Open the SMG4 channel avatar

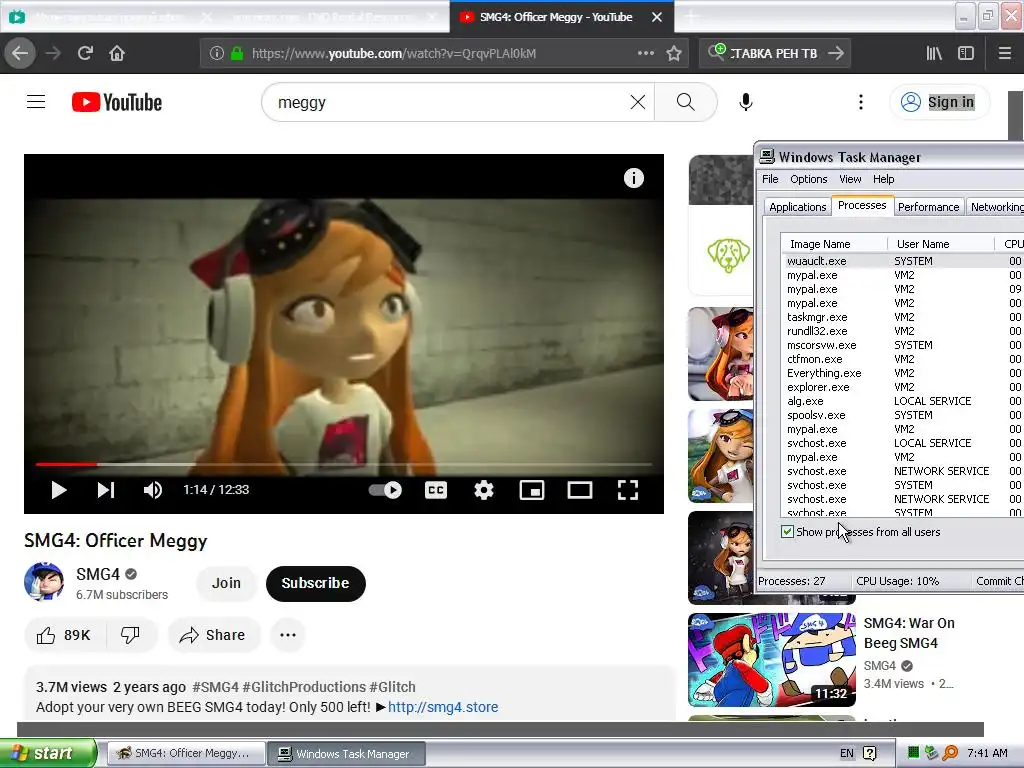[44, 581]
